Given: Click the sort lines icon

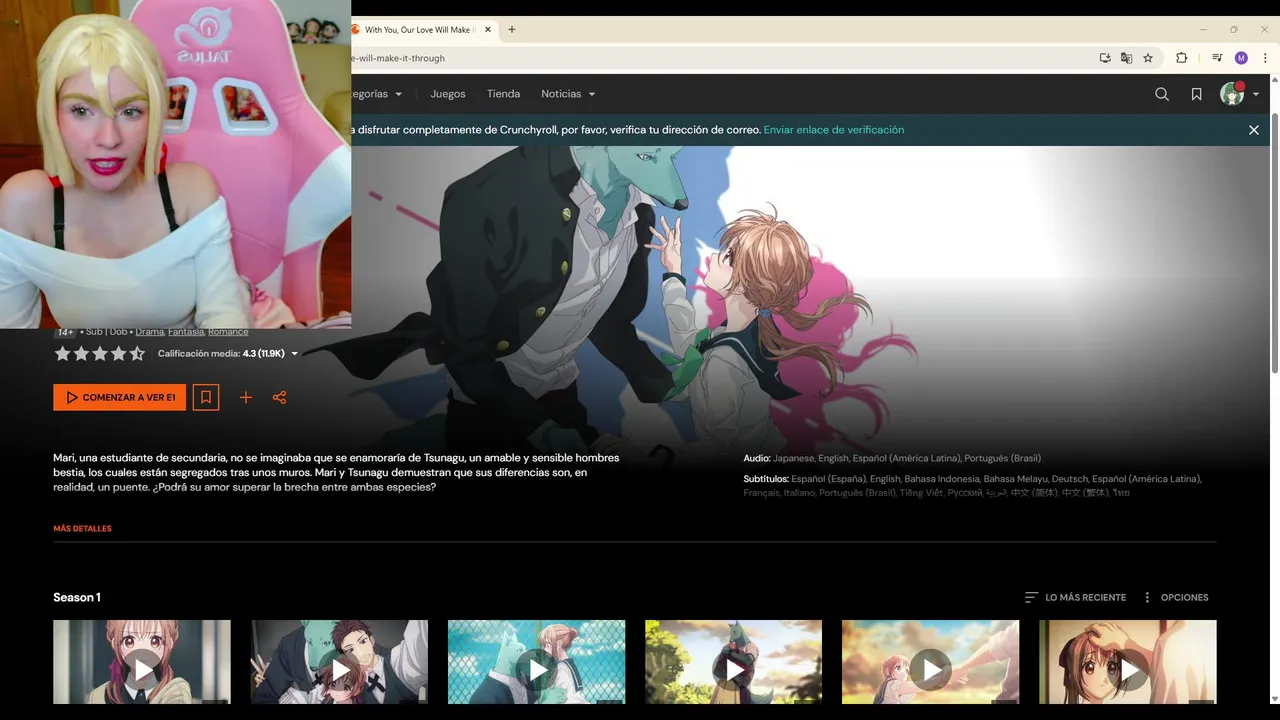Looking at the screenshot, I should coord(1031,597).
